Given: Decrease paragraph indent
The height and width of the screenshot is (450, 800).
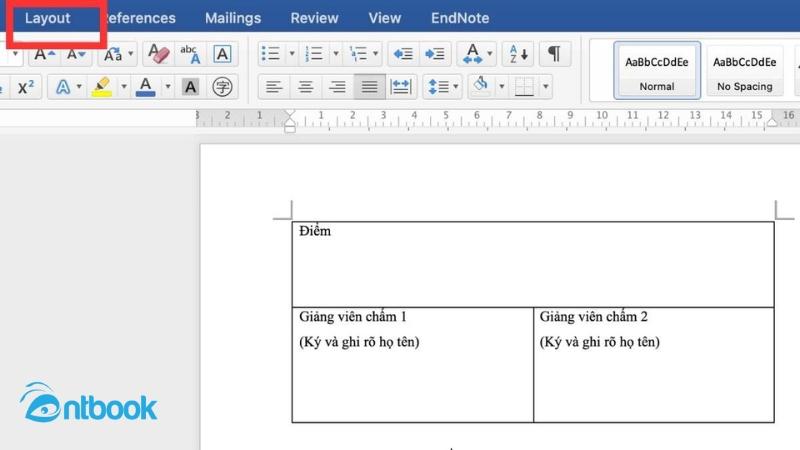Looking at the screenshot, I should pyautogui.click(x=403, y=54).
